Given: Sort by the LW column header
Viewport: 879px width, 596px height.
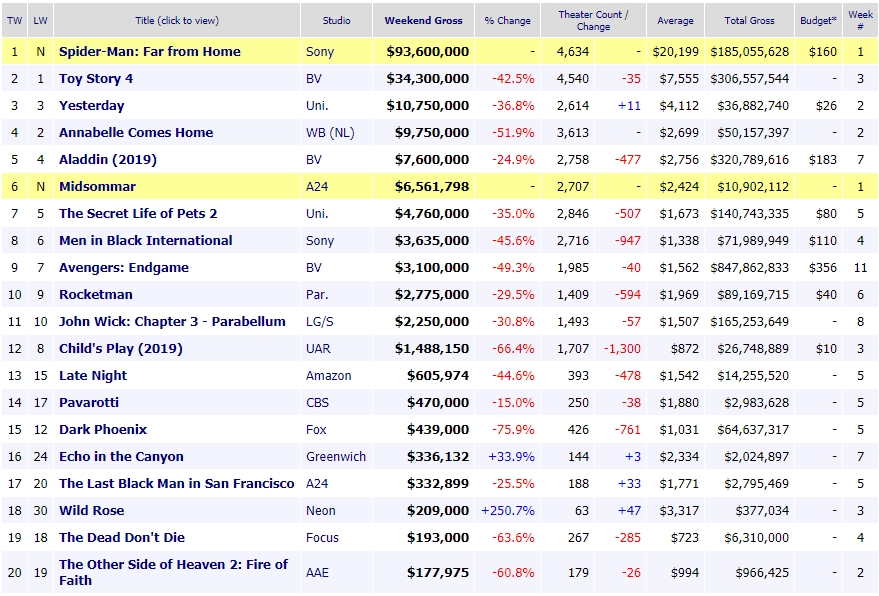Looking at the screenshot, I should [40, 20].
